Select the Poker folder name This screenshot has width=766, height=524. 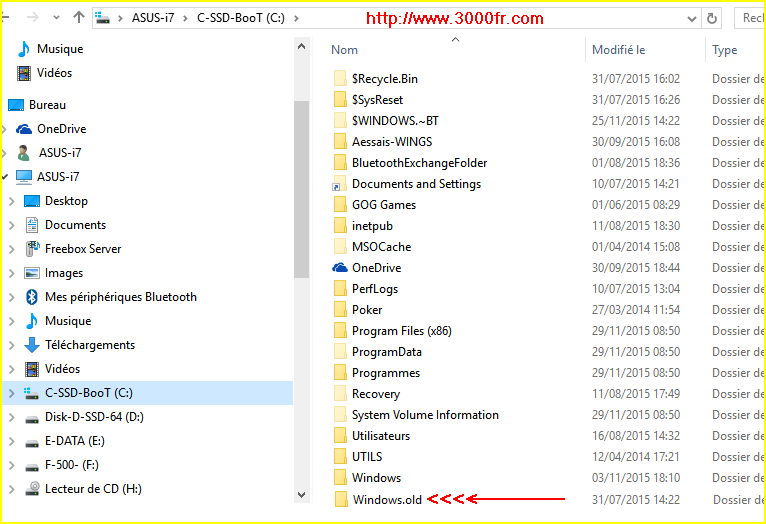point(367,310)
